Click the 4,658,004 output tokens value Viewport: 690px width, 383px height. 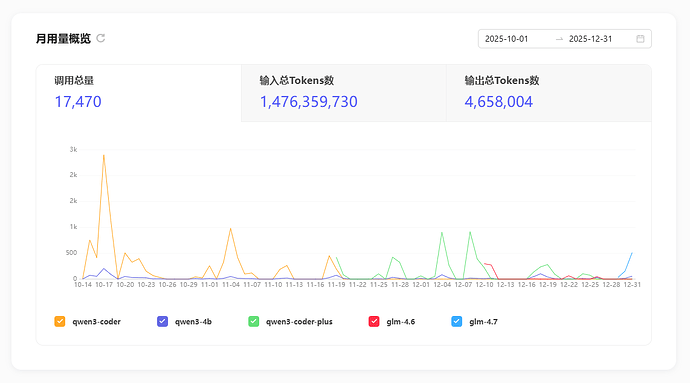coord(499,102)
